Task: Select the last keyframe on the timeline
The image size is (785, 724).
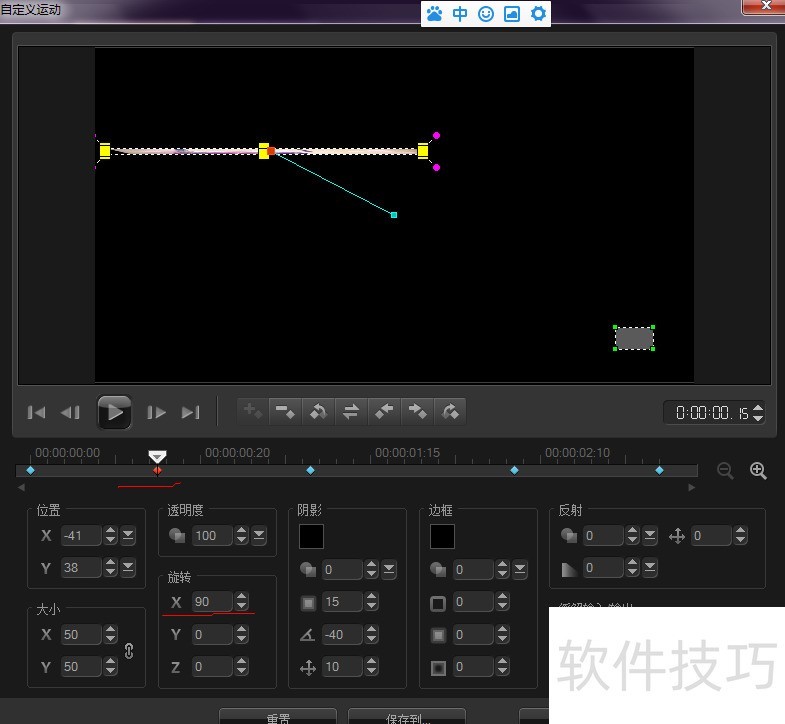Action: click(659, 470)
